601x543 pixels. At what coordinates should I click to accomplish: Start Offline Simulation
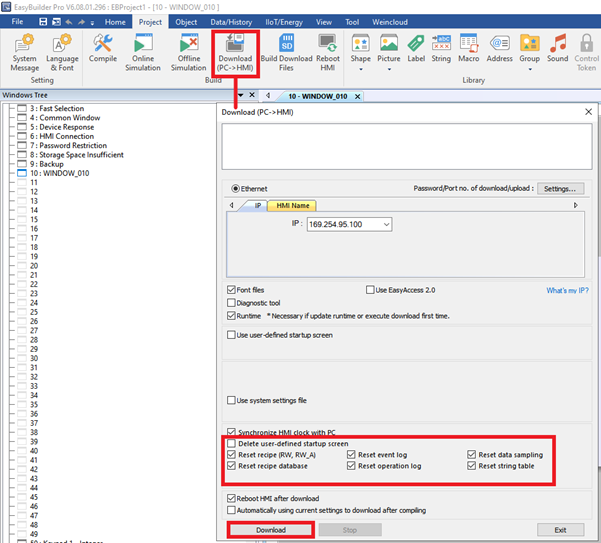pyautogui.click(x=189, y=53)
